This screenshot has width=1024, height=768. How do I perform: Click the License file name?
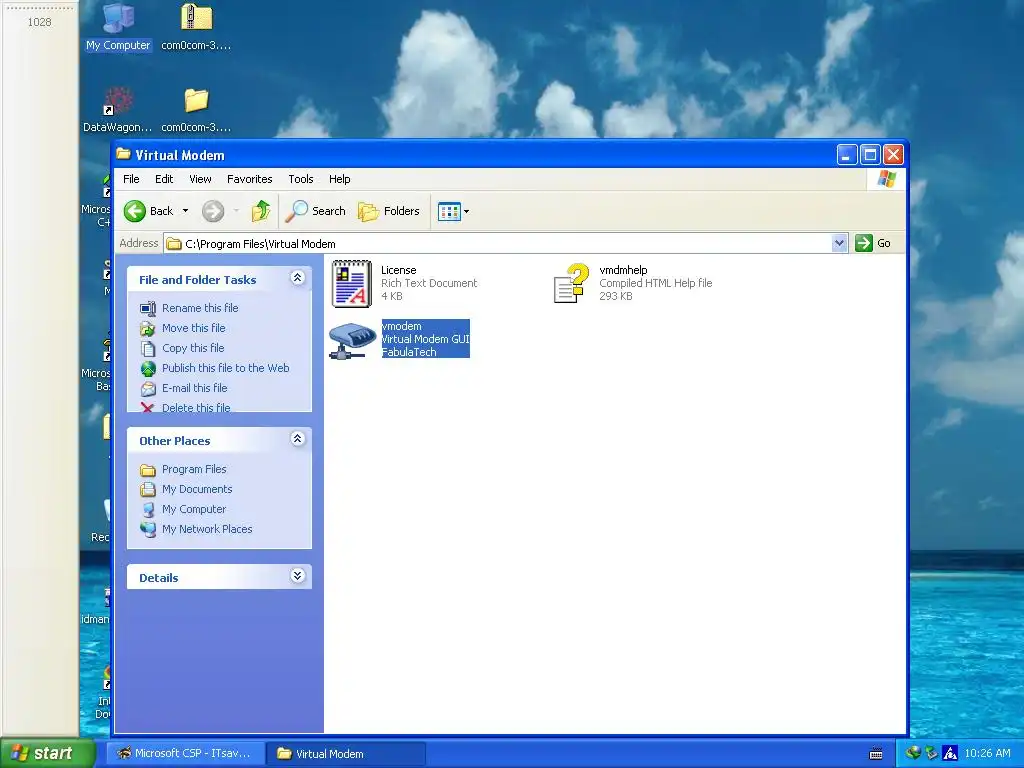[399, 270]
